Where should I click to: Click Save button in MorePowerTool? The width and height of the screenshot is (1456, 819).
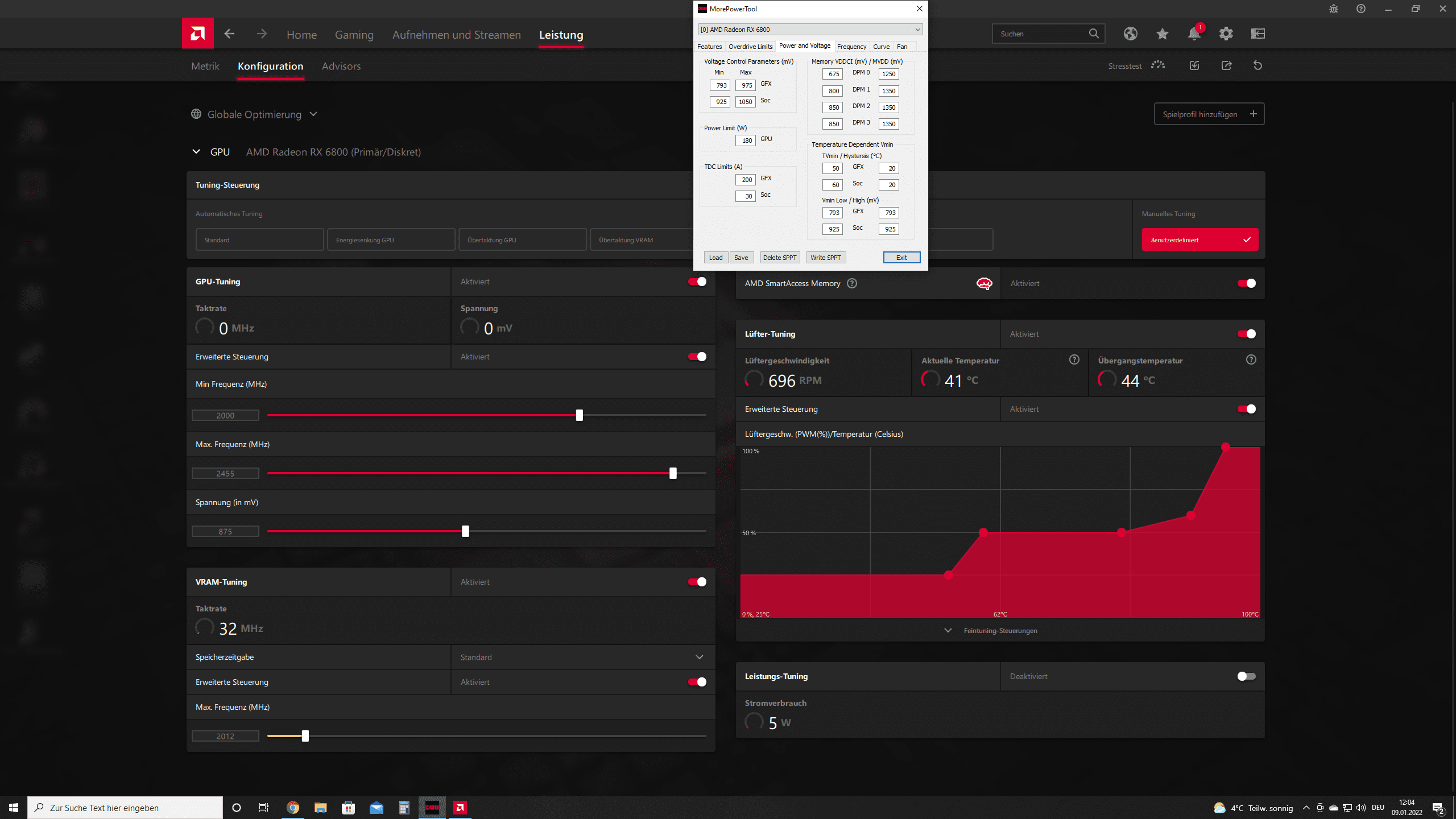pos(741,258)
